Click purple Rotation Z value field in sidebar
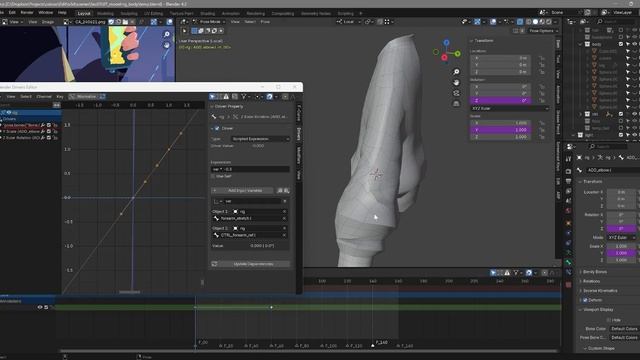 [x=500, y=100]
